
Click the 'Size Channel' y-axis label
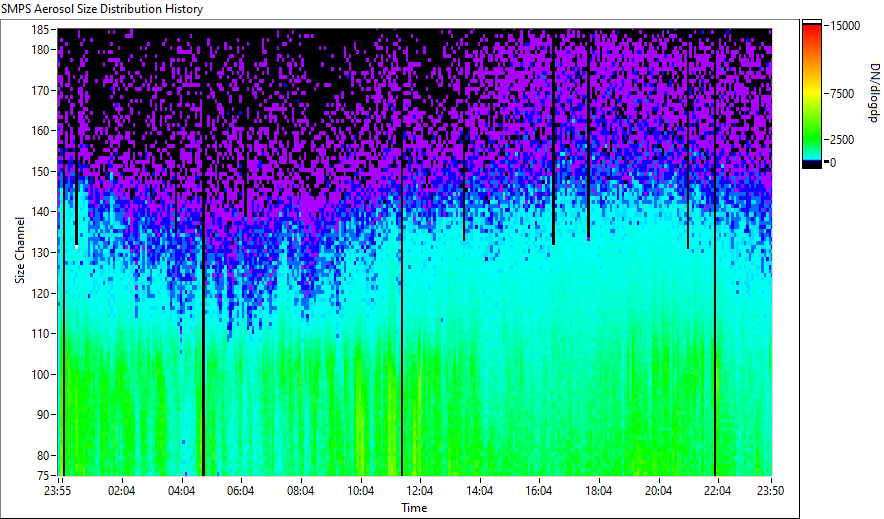click(20, 250)
